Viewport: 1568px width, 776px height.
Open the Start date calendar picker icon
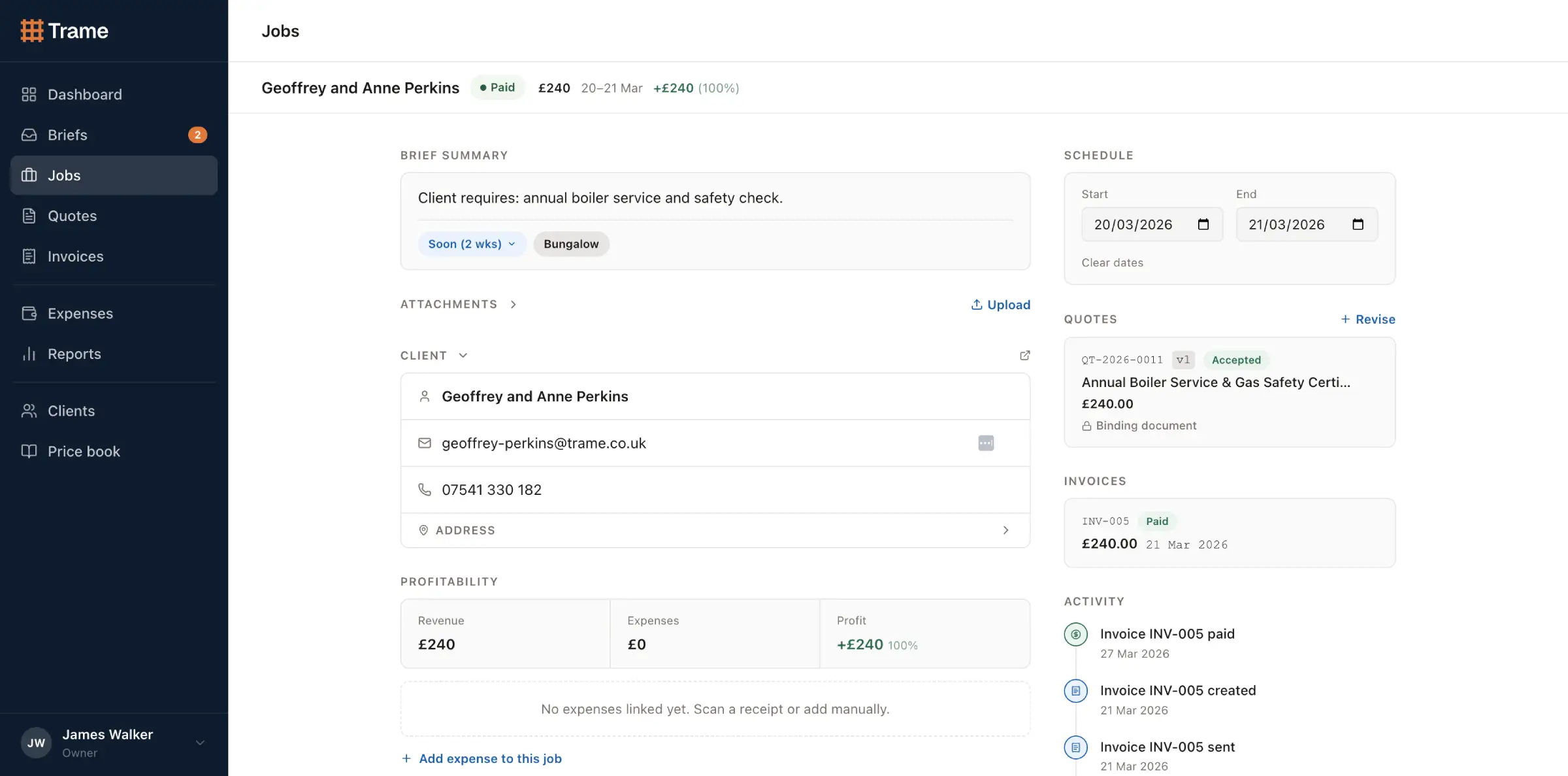(1203, 224)
